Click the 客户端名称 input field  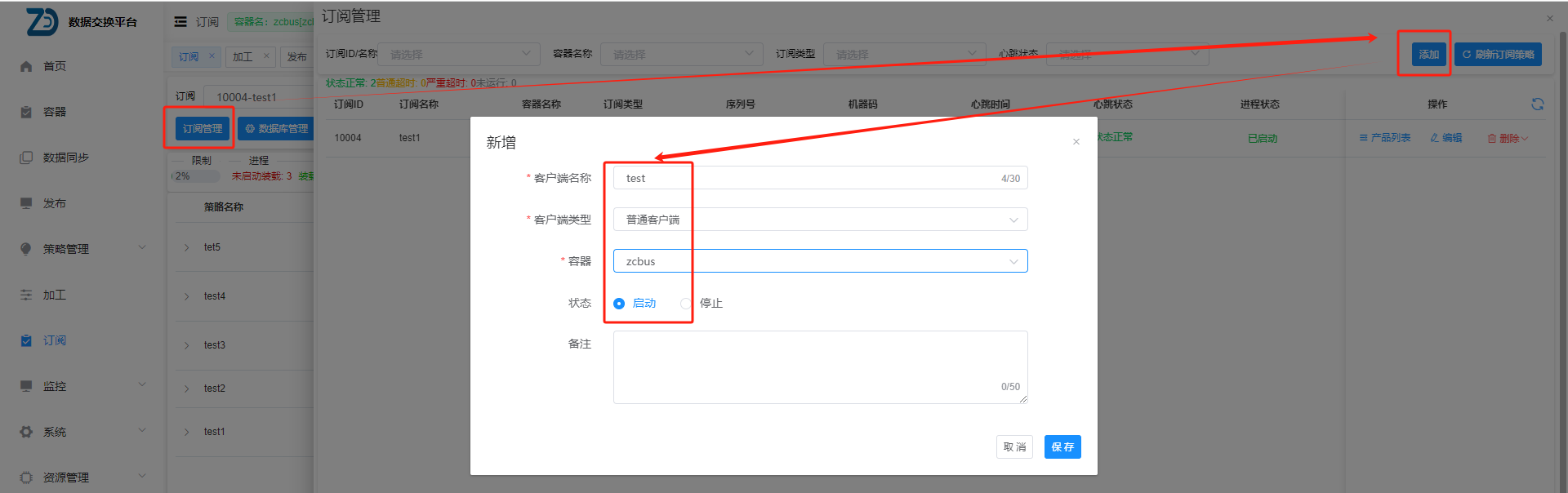[x=808, y=178]
